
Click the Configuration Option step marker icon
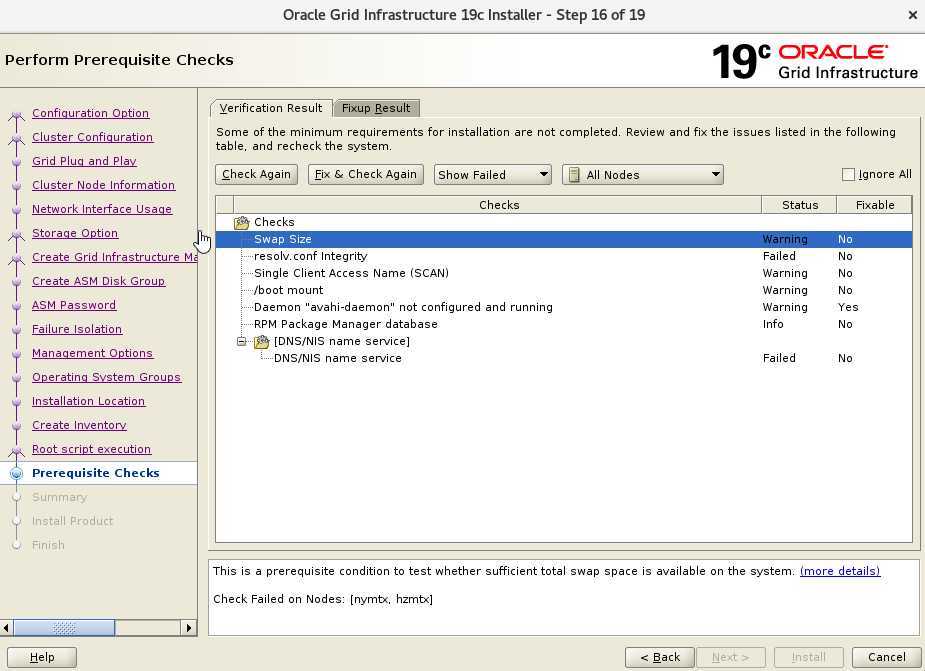[x=17, y=116]
